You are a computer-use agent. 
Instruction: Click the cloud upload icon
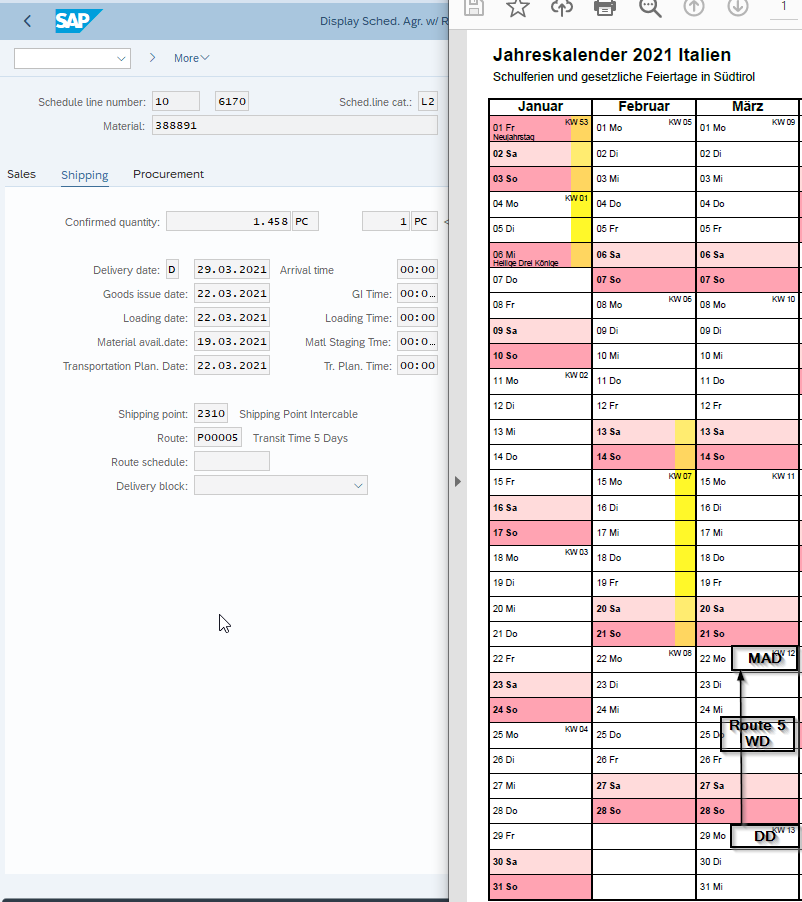pos(562,8)
